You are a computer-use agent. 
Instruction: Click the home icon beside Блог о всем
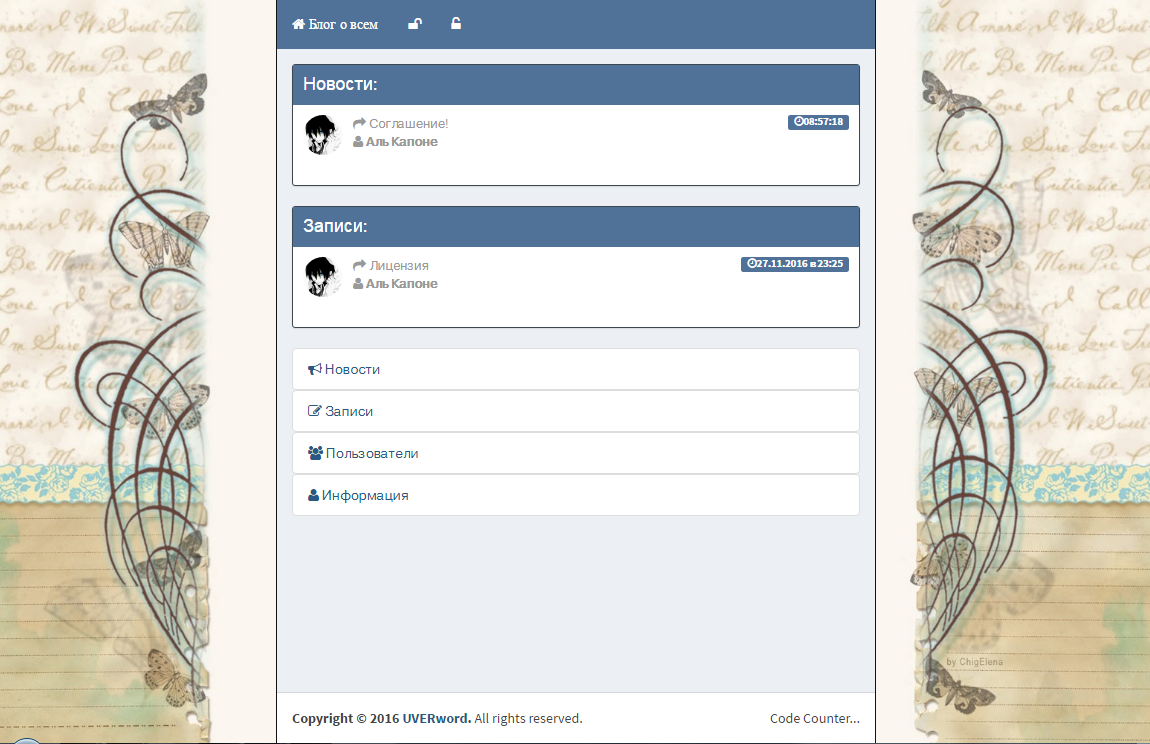tap(299, 24)
